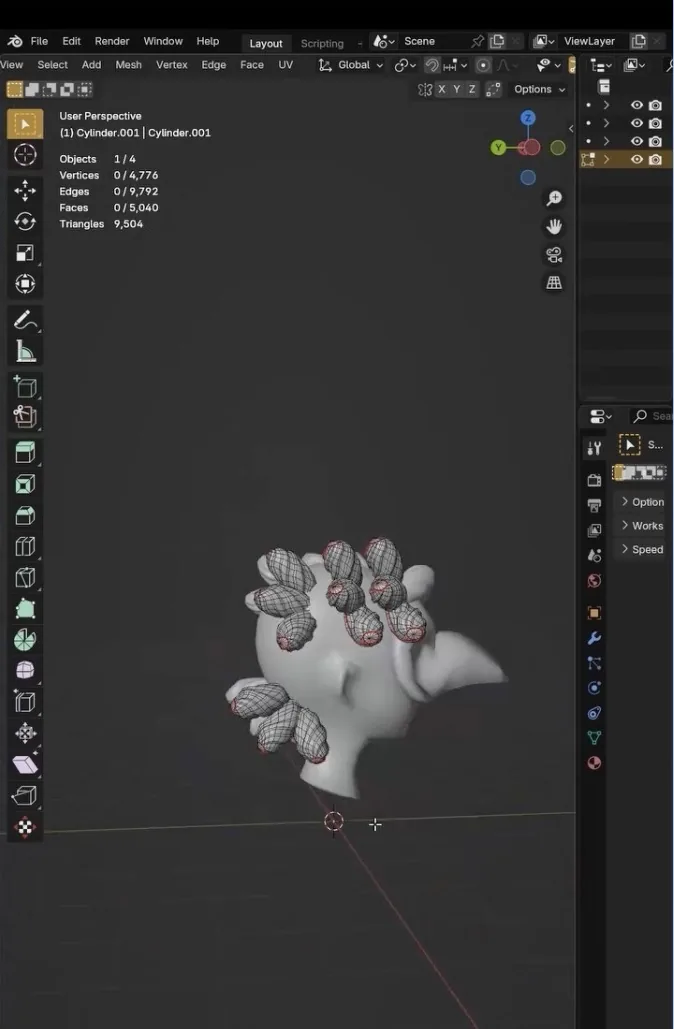674x1029 pixels.
Task: Open the Global transform orientation dropdown
Action: (351, 65)
